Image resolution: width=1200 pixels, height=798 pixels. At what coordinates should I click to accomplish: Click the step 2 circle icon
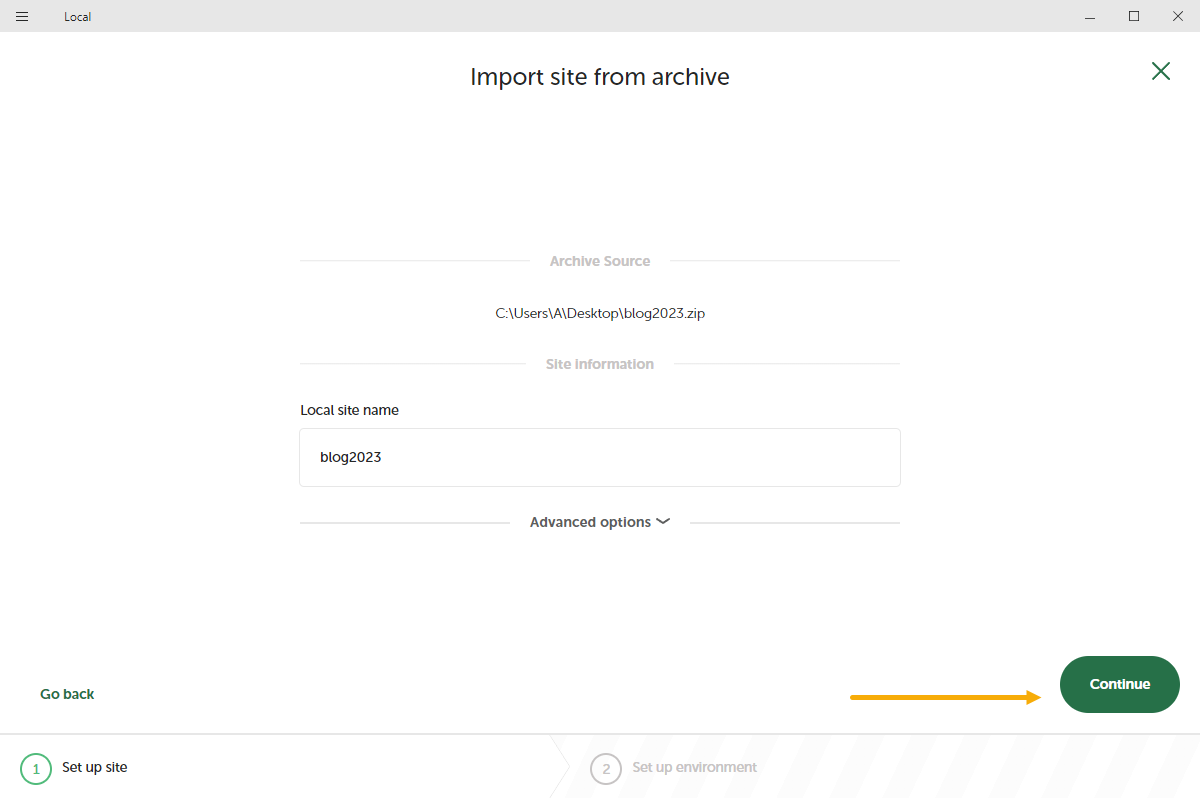click(605, 768)
